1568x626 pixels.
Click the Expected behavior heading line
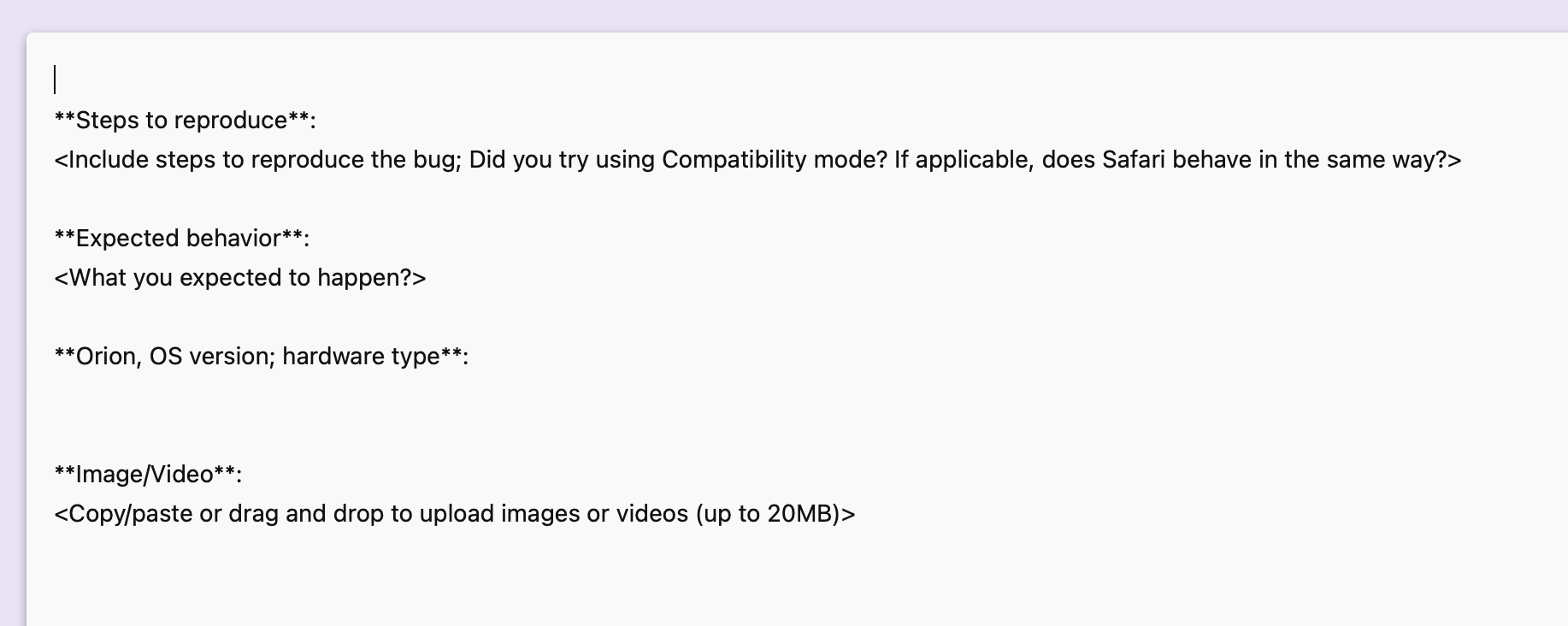[181, 239]
